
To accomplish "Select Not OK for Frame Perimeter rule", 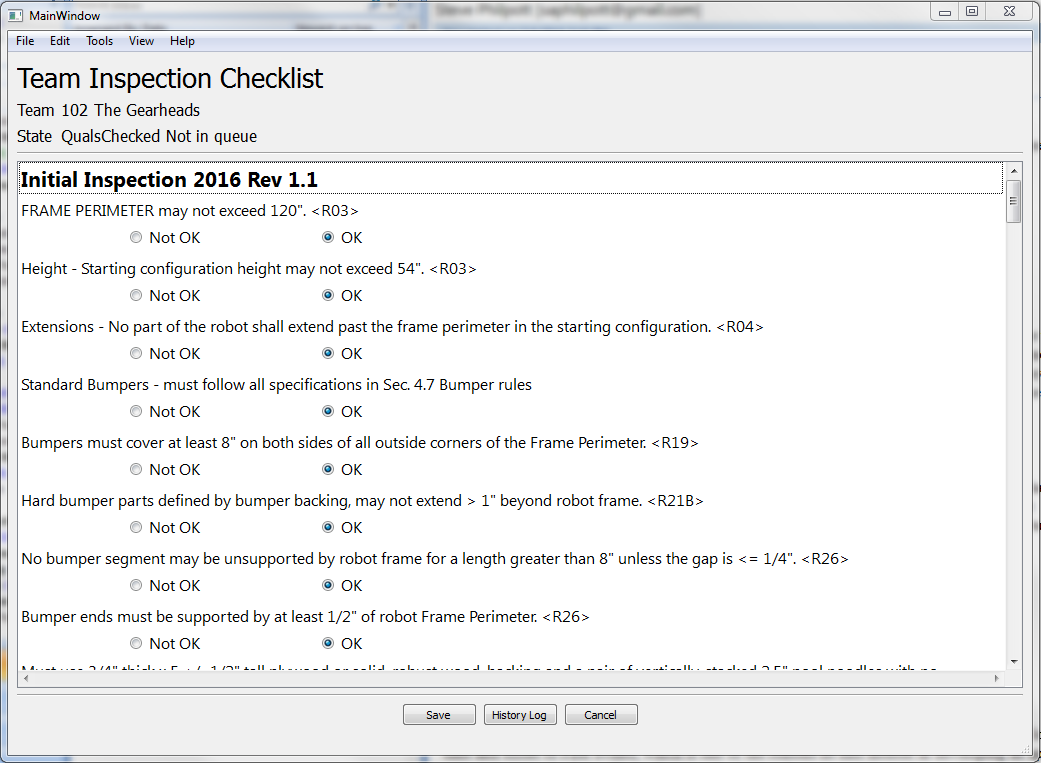I will click(x=136, y=238).
